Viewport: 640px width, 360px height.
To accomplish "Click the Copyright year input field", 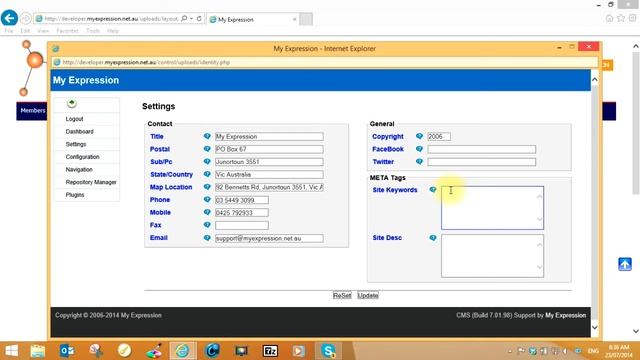I will point(439,136).
